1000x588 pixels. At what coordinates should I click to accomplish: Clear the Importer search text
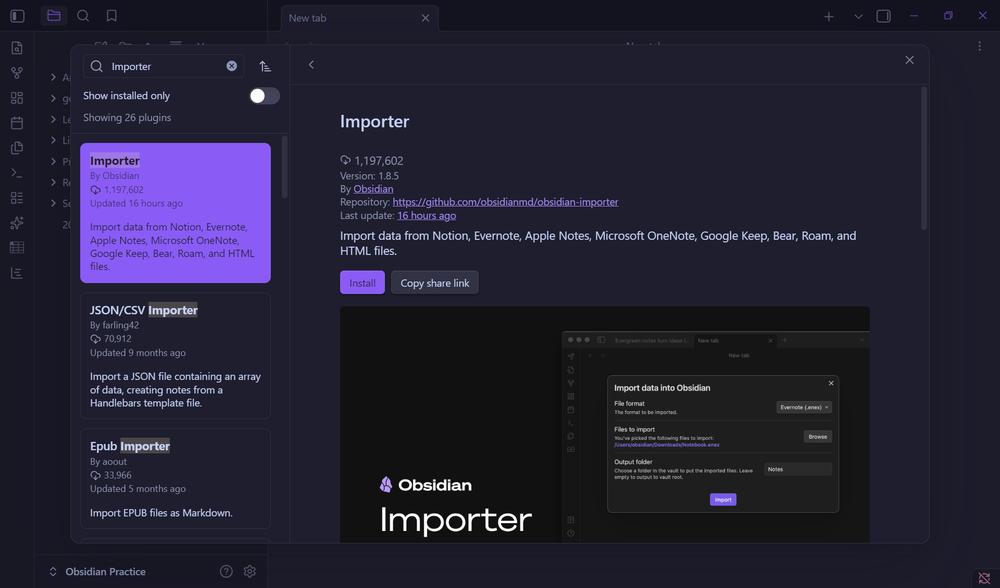(x=232, y=66)
